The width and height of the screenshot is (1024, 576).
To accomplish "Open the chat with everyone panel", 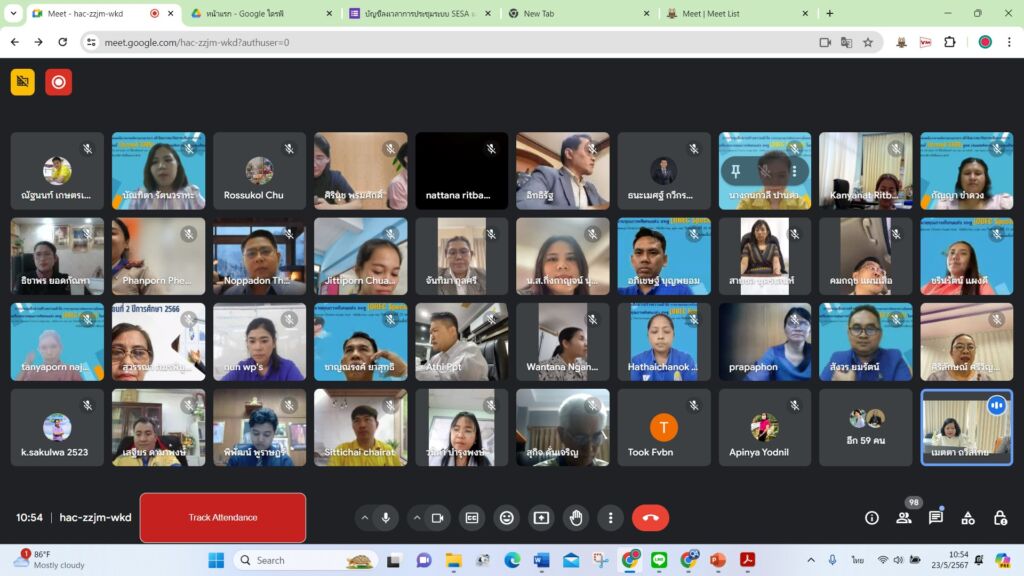I will [936, 518].
